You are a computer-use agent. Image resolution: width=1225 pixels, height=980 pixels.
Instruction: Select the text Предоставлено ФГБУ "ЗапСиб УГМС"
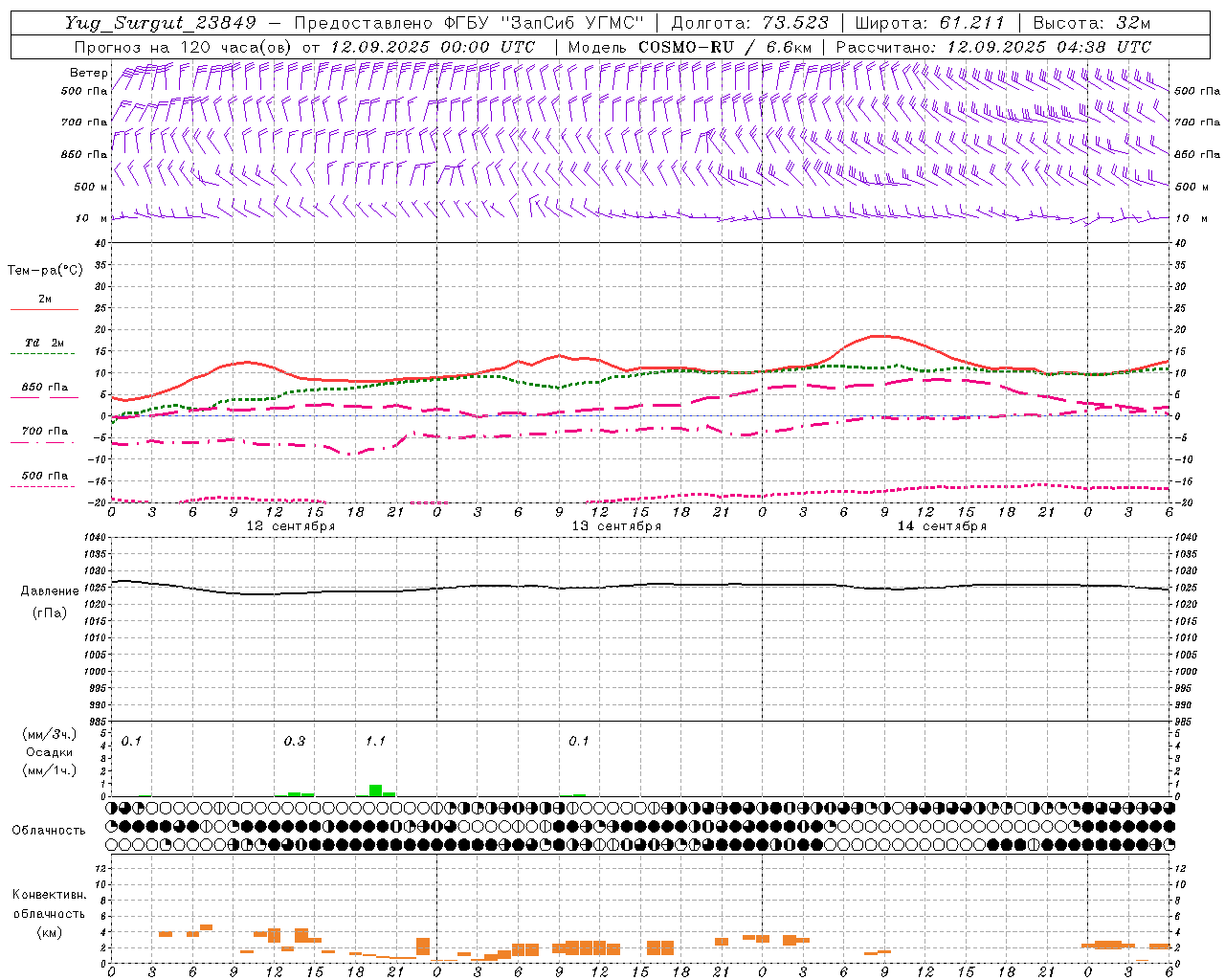point(469,23)
